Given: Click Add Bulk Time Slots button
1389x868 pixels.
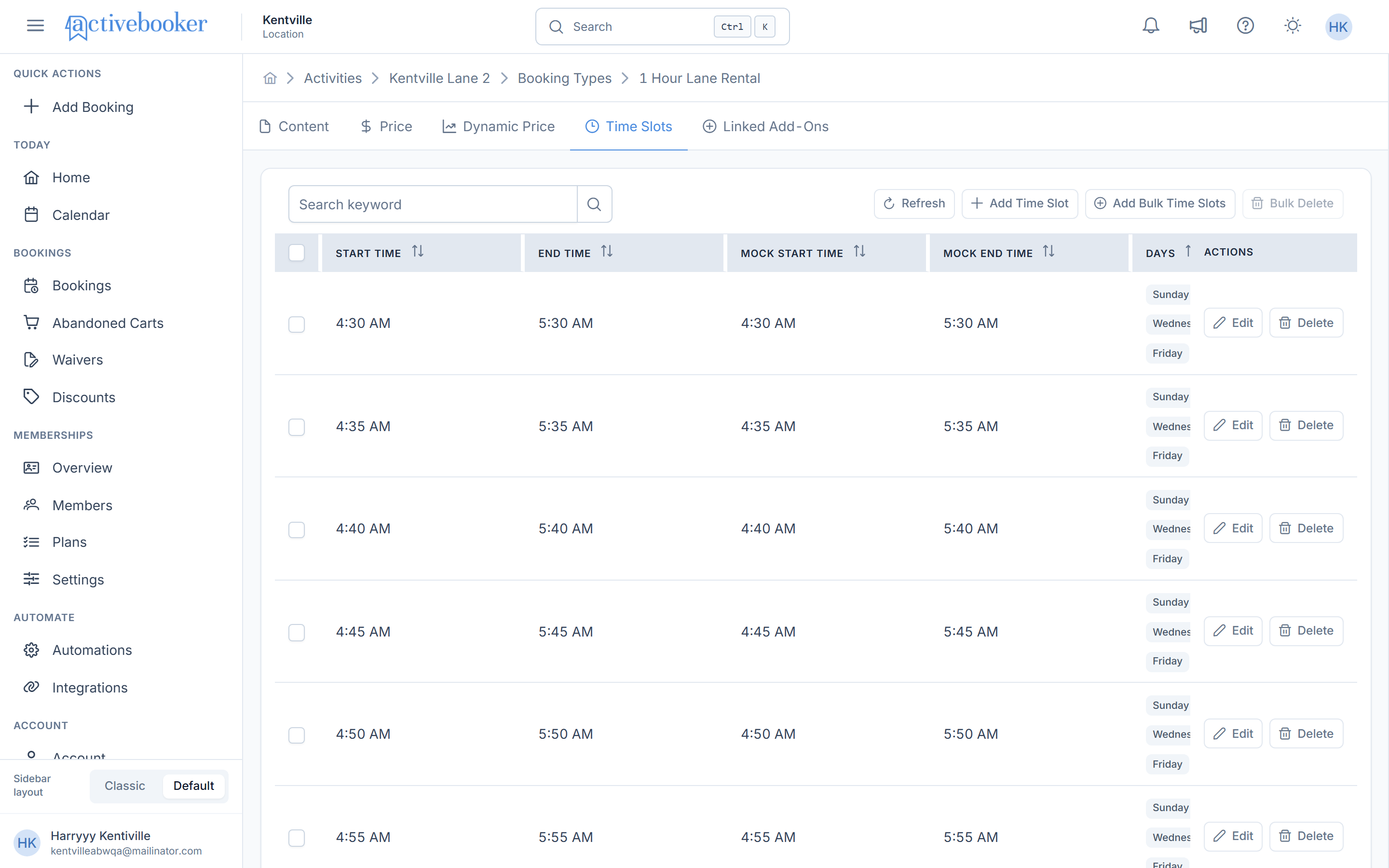Looking at the screenshot, I should pyautogui.click(x=1160, y=203).
